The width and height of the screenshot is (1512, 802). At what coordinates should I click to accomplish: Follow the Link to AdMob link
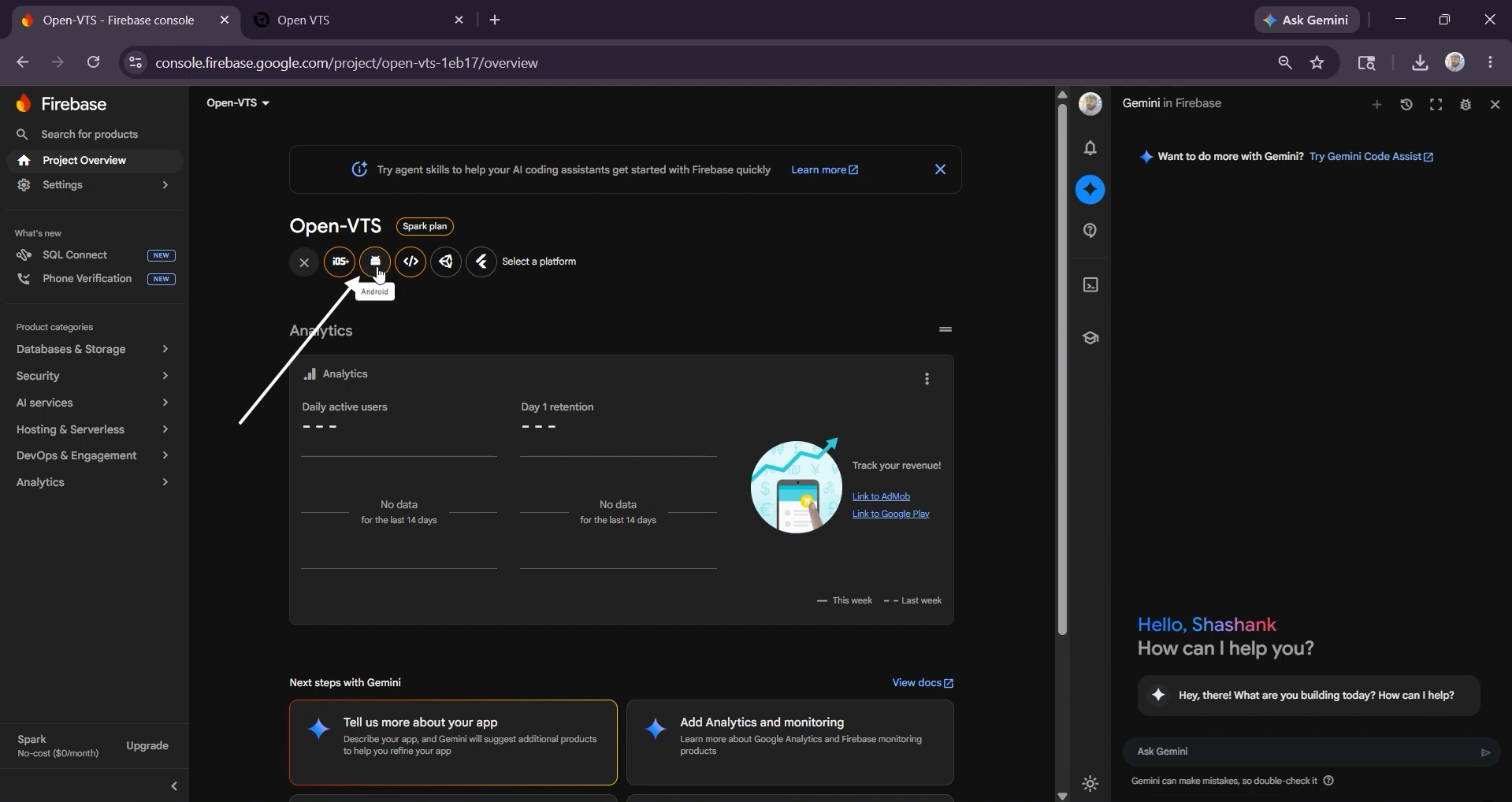coord(881,497)
